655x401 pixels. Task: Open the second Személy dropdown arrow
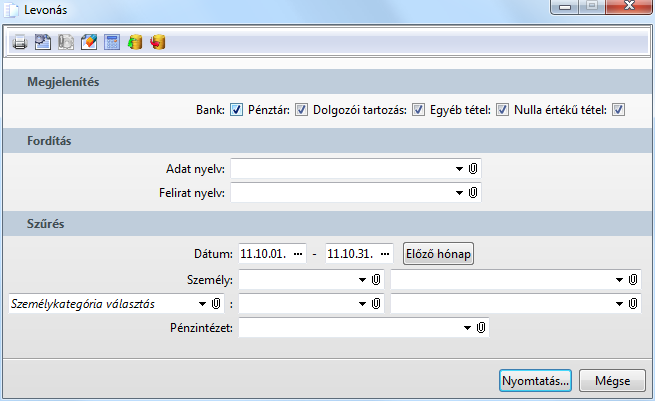pos(619,279)
